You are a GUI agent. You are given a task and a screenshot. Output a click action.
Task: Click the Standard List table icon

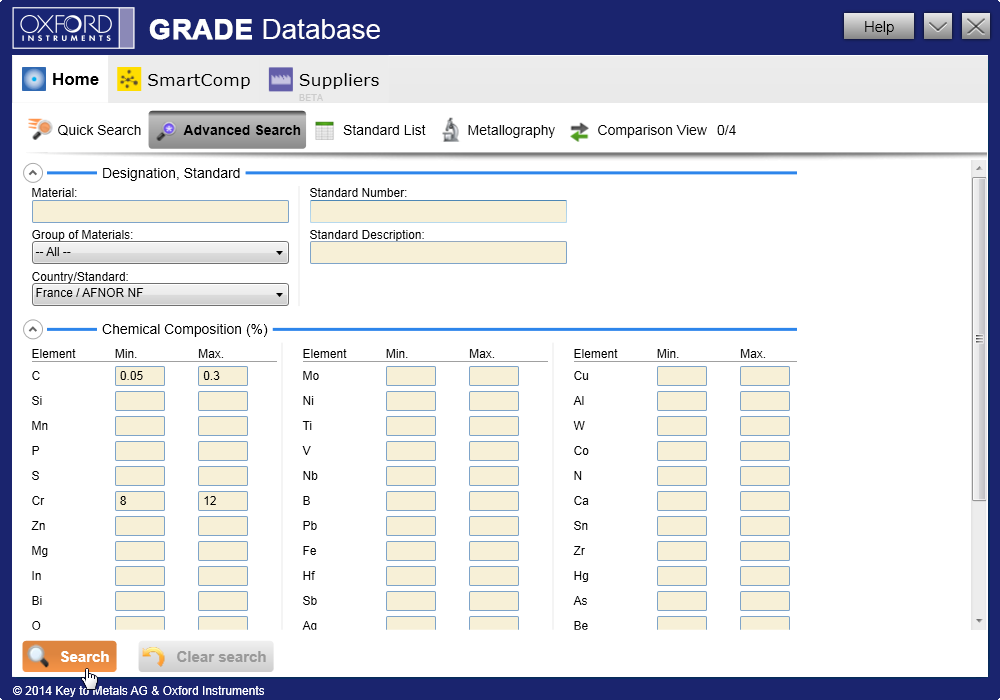click(x=325, y=130)
